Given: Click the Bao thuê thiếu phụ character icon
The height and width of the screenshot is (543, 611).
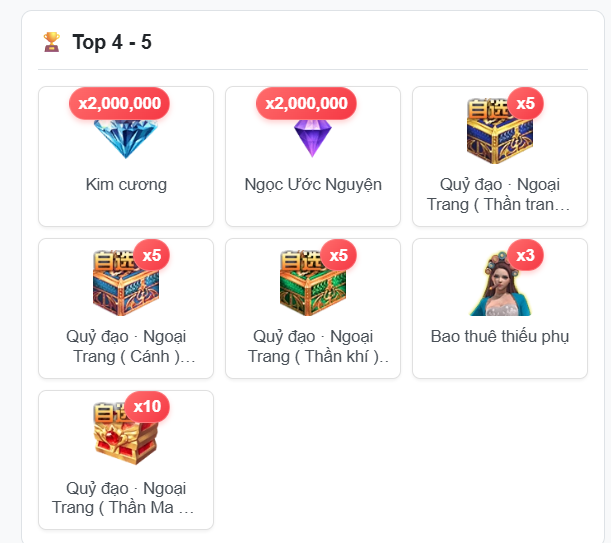Looking at the screenshot, I should 500,284.
